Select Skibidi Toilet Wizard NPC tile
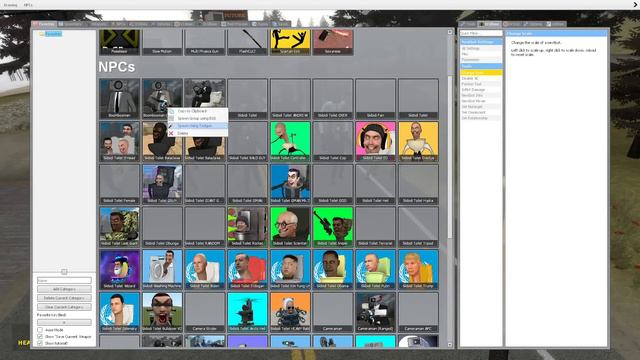The height and width of the screenshot is (360, 640). tap(120, 269)
